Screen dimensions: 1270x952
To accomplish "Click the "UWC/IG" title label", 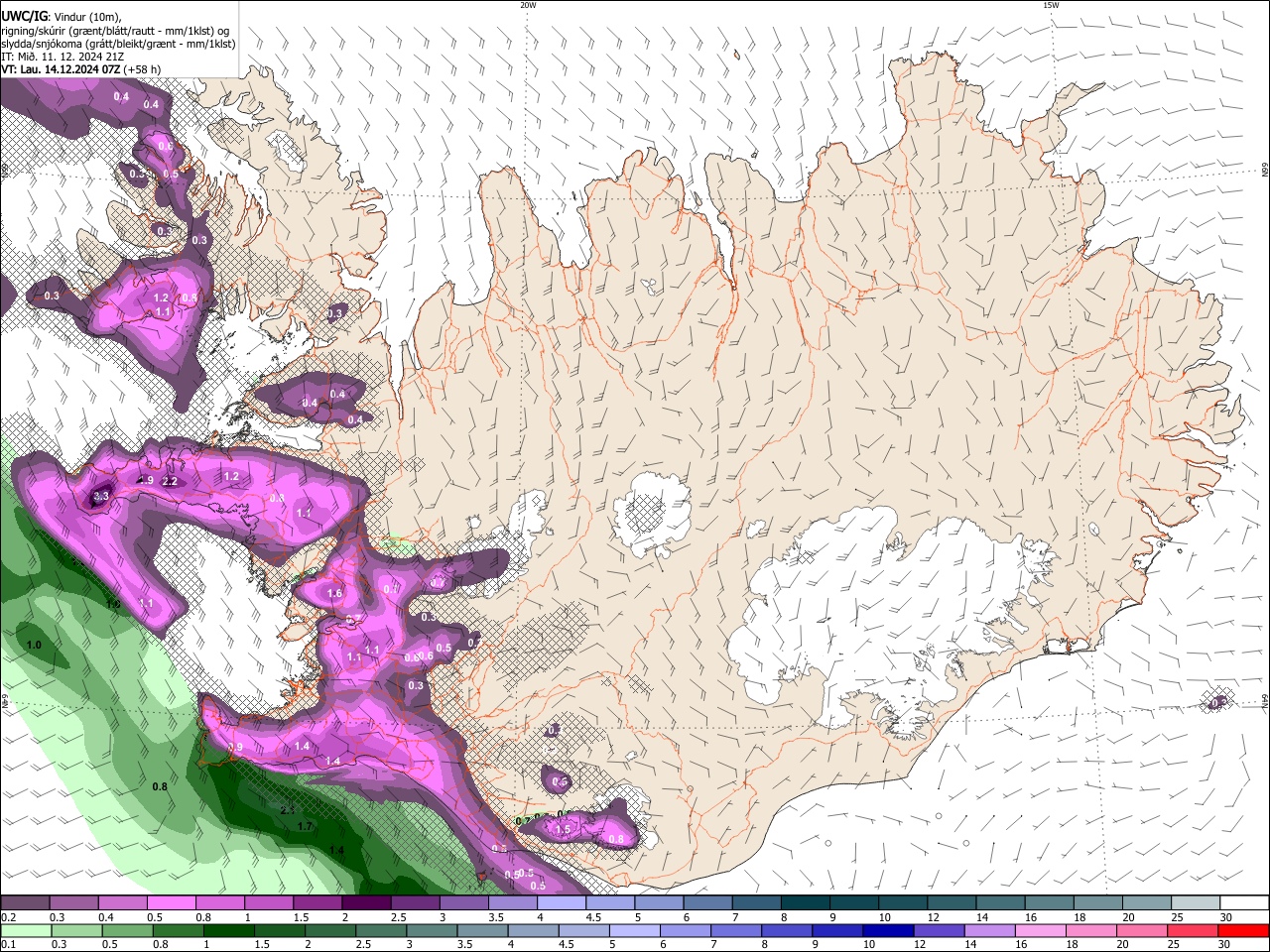I will tap(24, 16).
